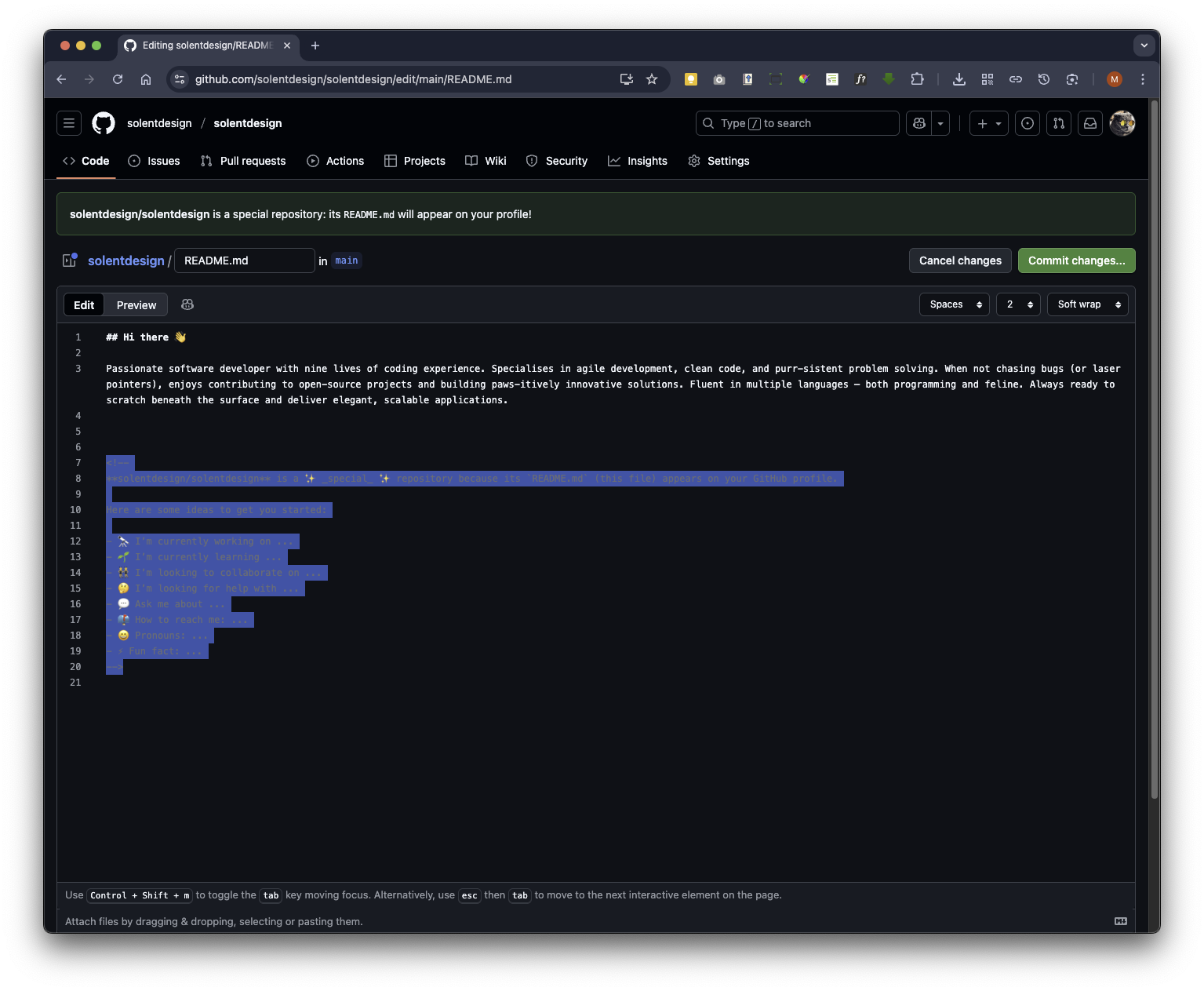The image size is (1204, 991).
Task: Bookmark this page with star icon
Action: point(652,79)
